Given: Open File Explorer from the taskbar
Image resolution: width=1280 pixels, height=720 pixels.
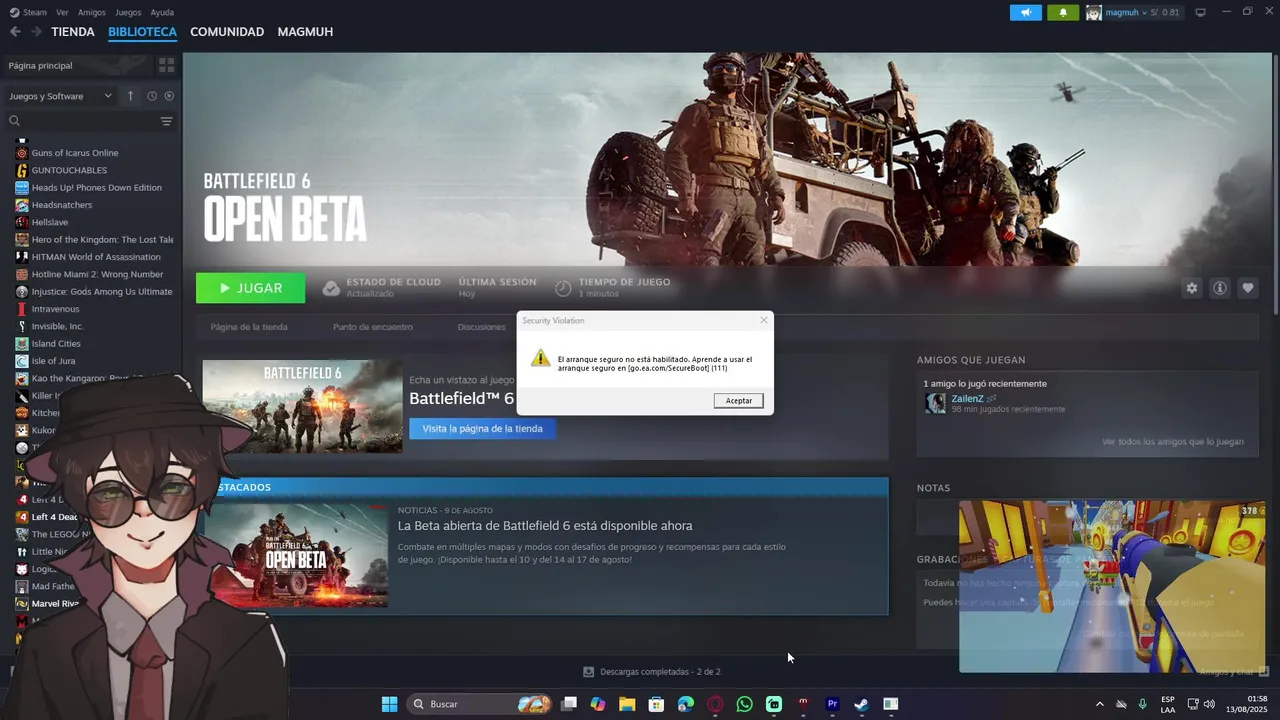Looking at the screenshot, I should click(627, 704).
